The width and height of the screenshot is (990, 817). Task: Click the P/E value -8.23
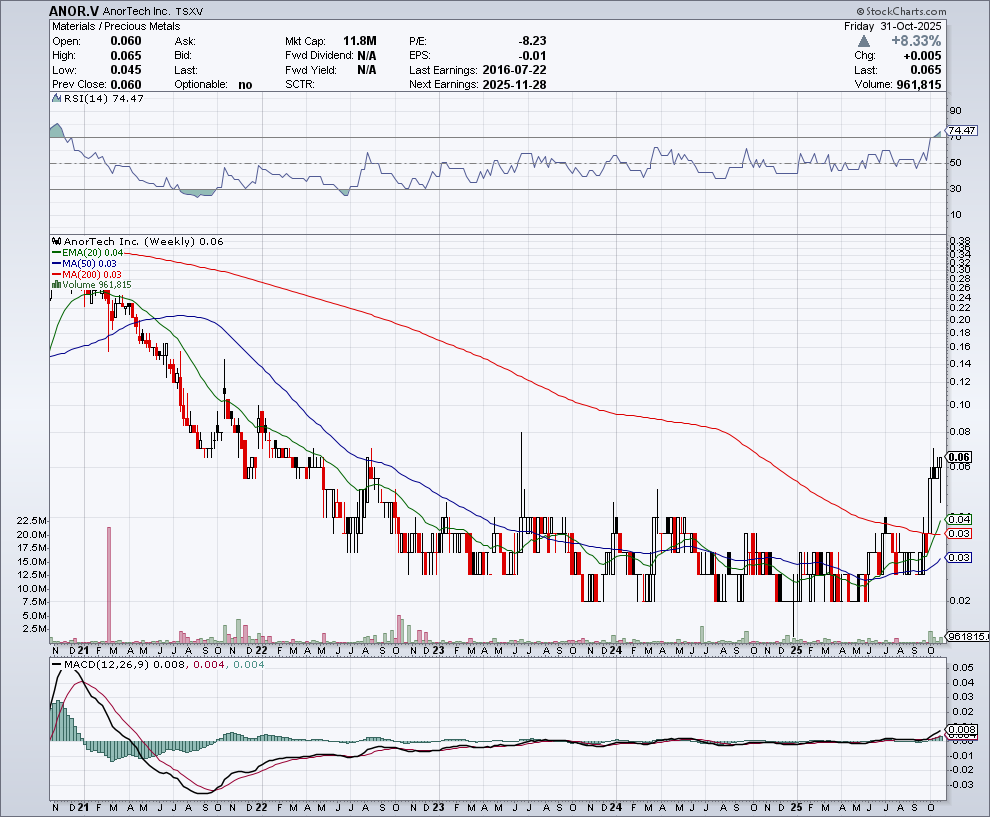point(532,41)
